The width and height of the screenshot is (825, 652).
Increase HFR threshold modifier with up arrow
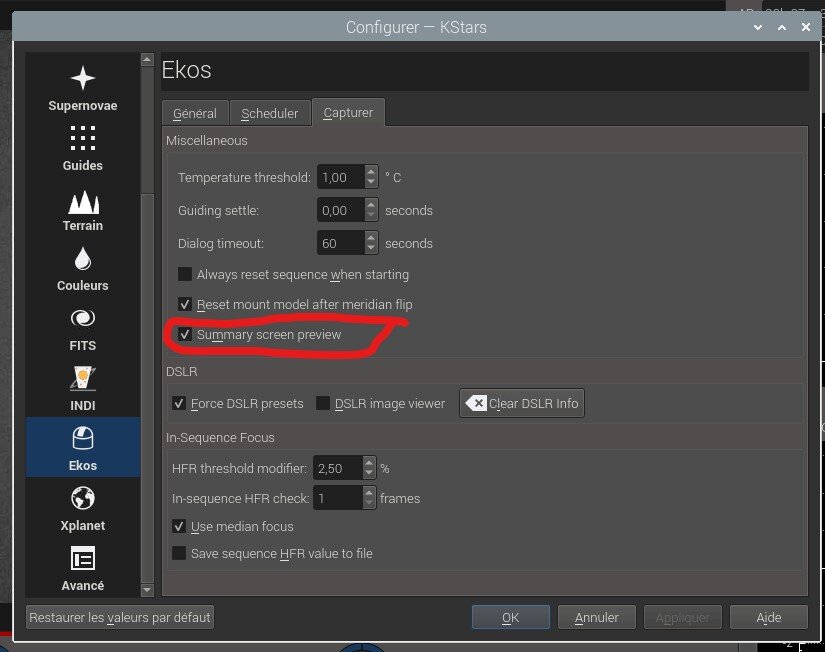(x=369, y=463)
